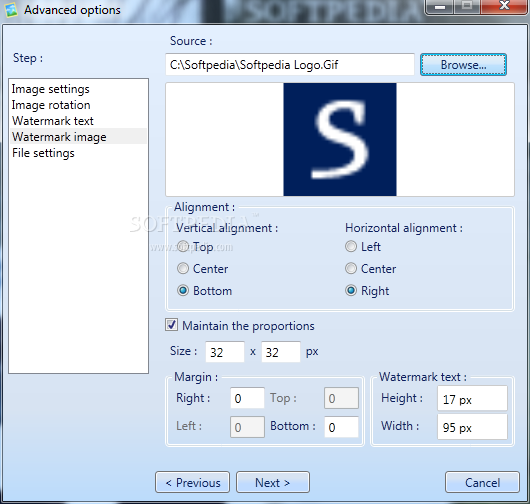Toggle Maintain the proportions checkbox

pyautogui.click(x=171, y=325)
